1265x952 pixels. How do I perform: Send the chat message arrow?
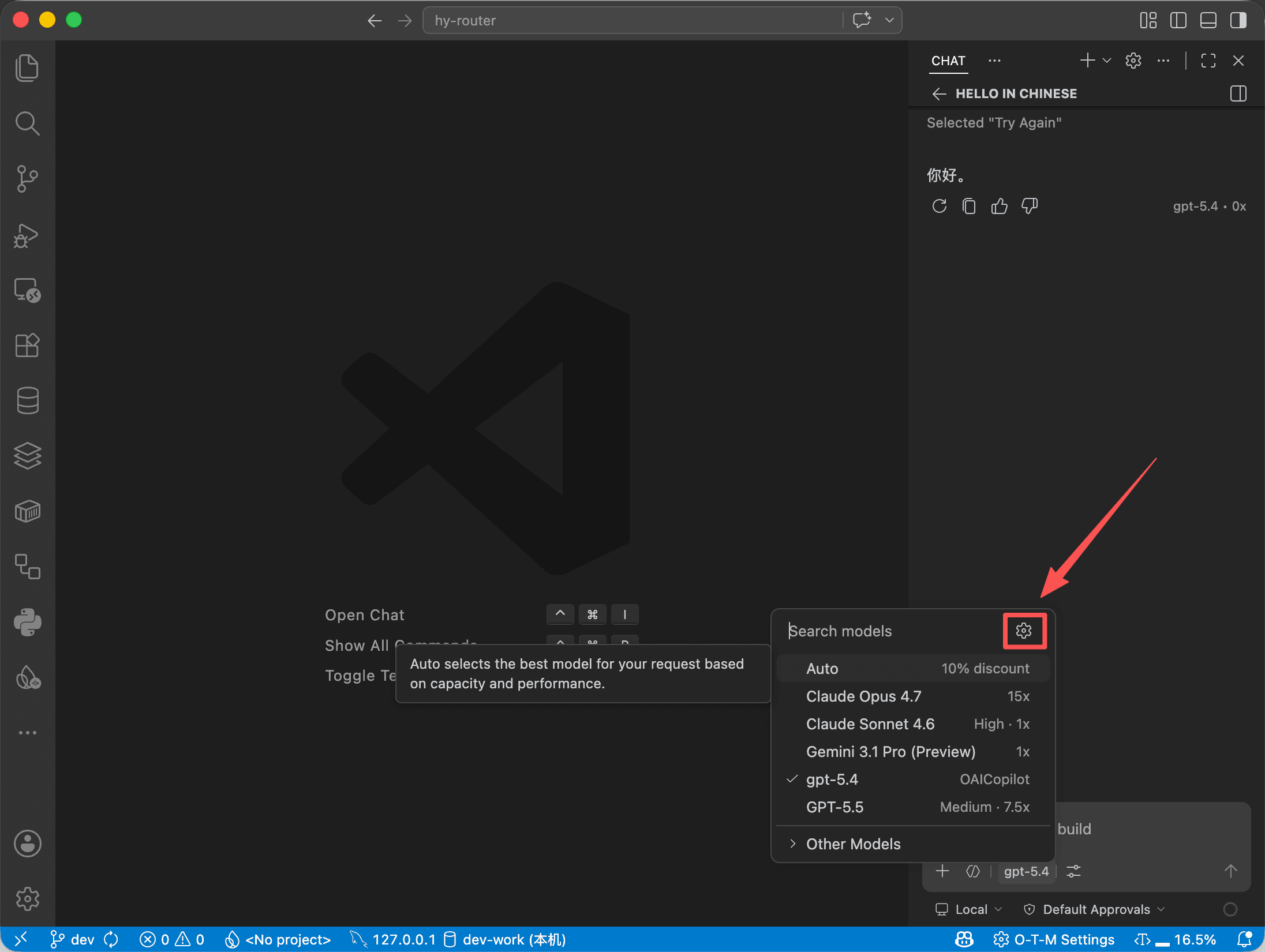[x=1231, y=871]
